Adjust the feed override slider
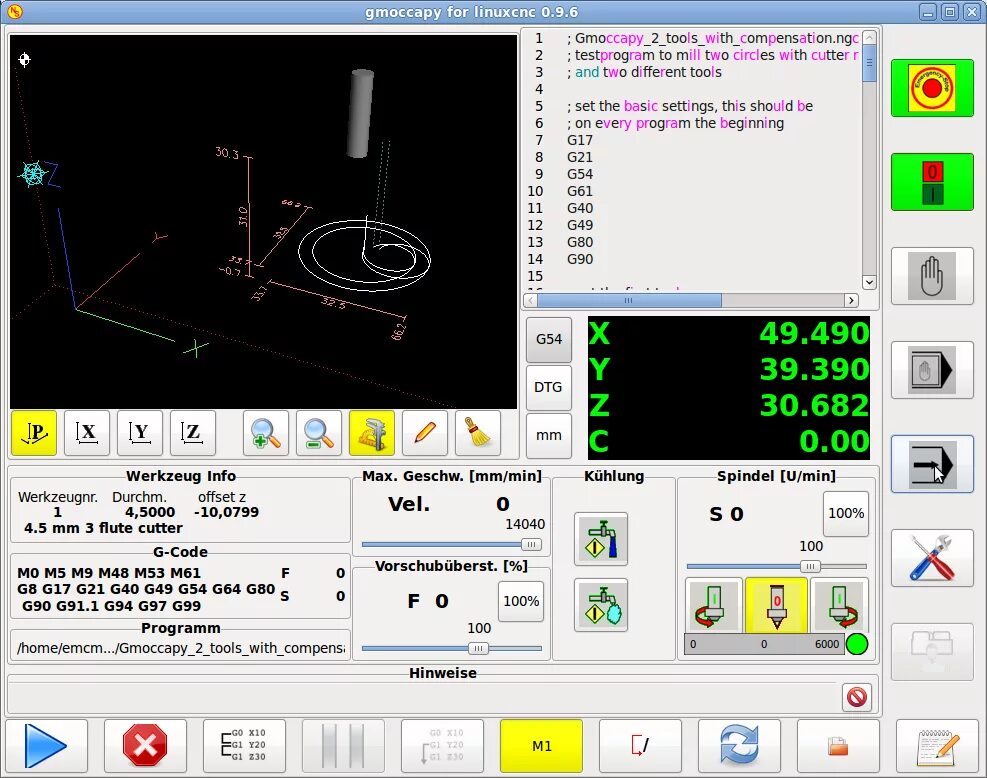 coord(451,648)
